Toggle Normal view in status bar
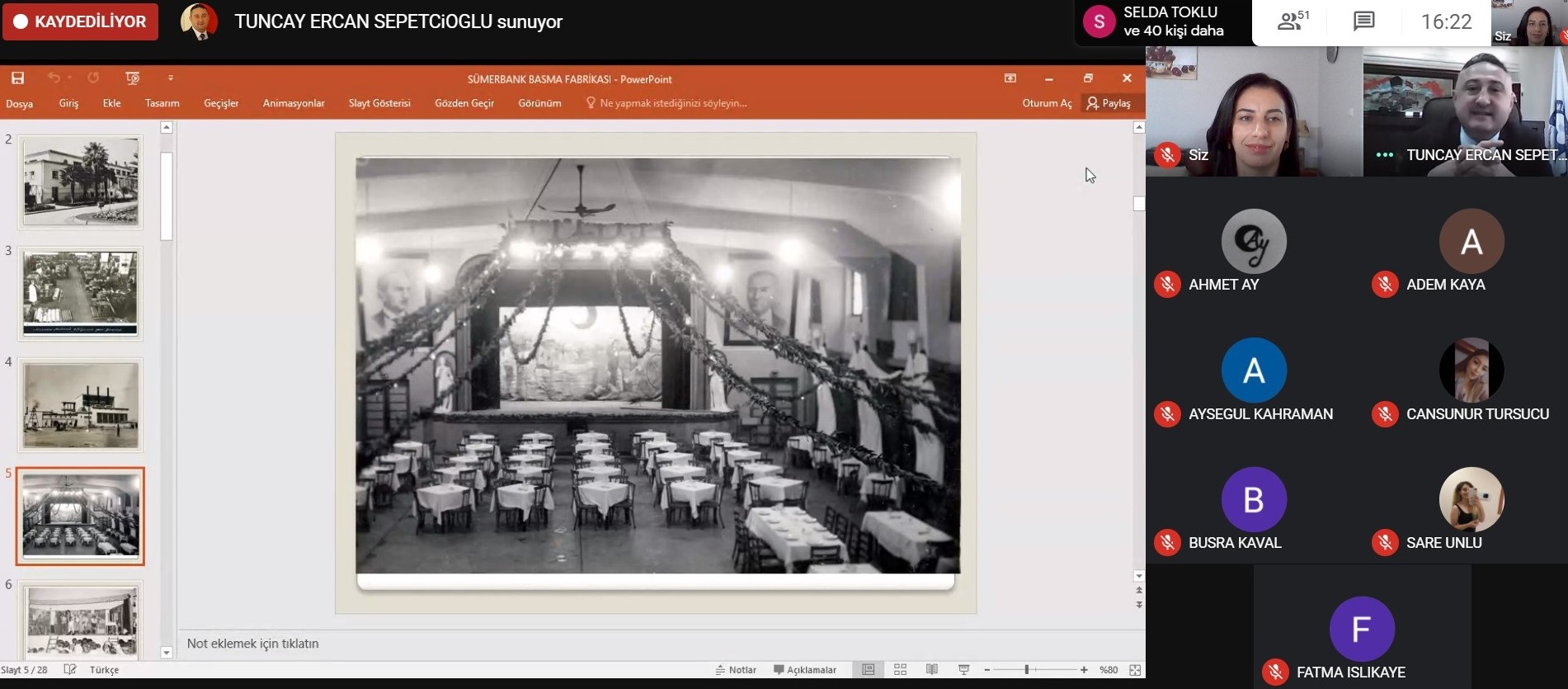This screenshot has height=689, width=1568. pyautogui.click(x=869, y=670)
